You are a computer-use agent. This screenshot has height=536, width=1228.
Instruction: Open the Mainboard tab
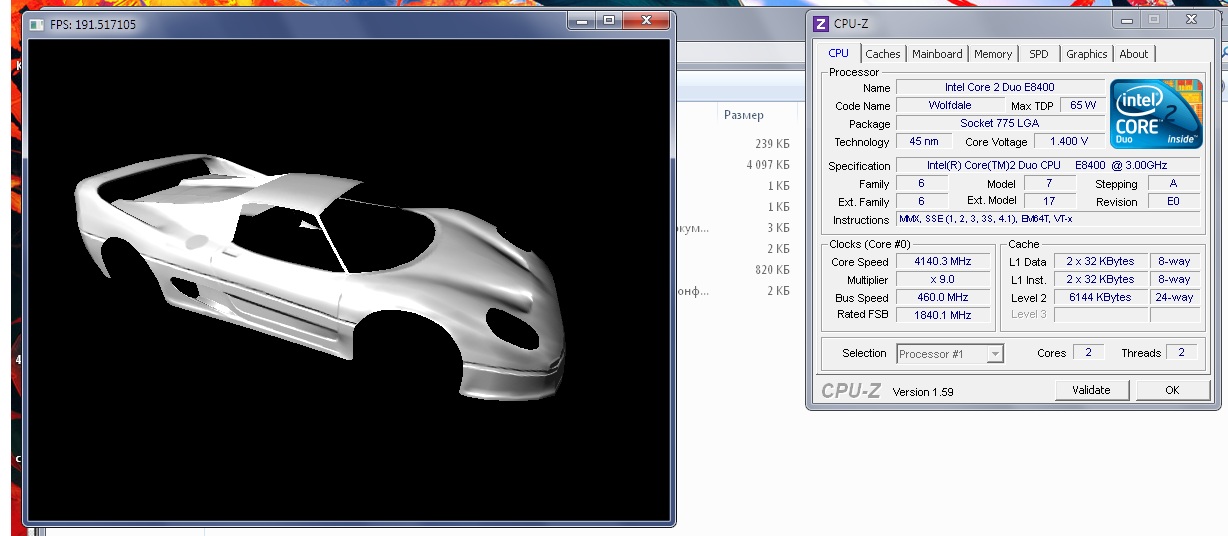(937, 54)
